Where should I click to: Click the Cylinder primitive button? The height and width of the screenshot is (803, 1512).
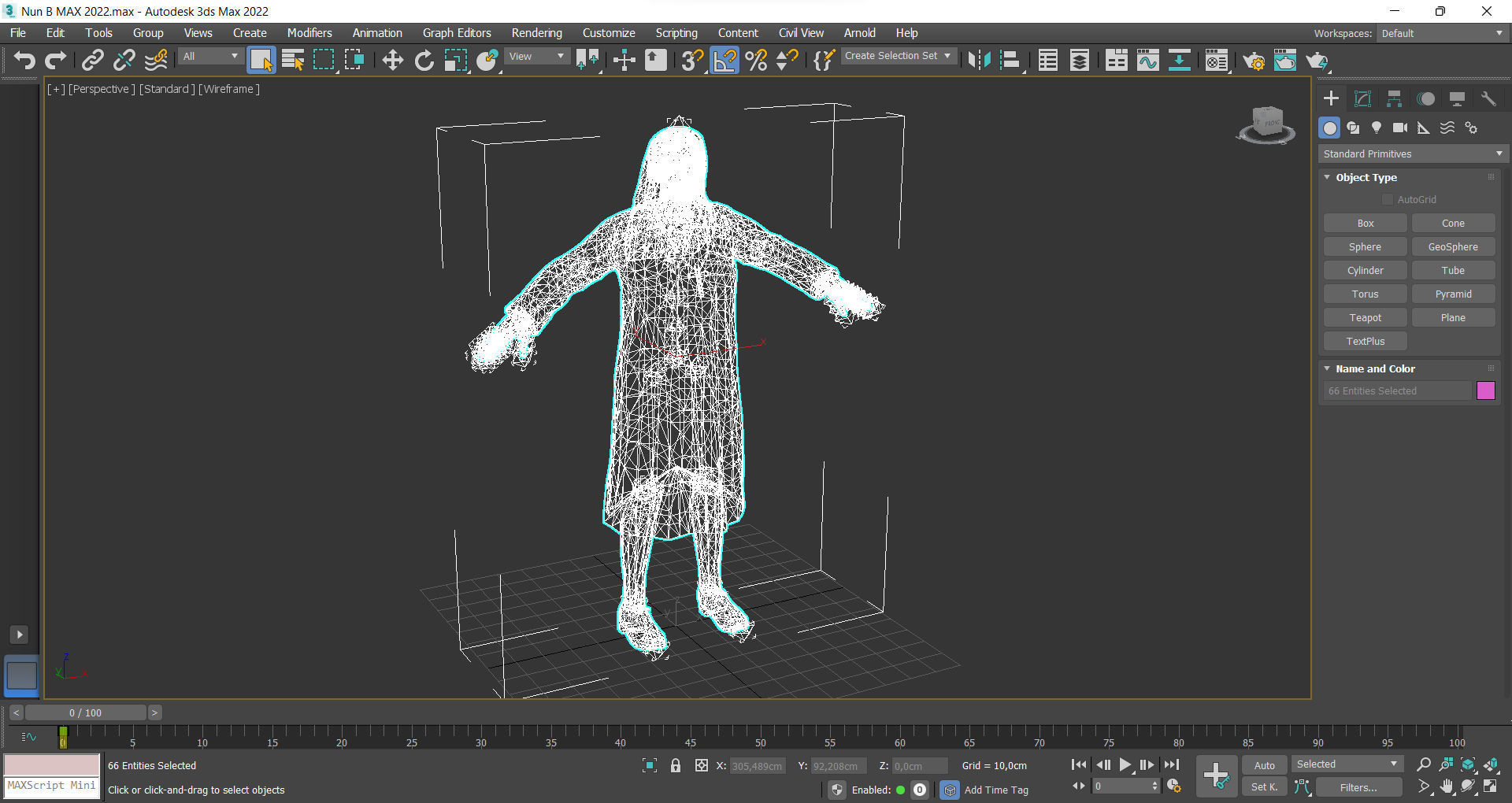coord(1365,270)
